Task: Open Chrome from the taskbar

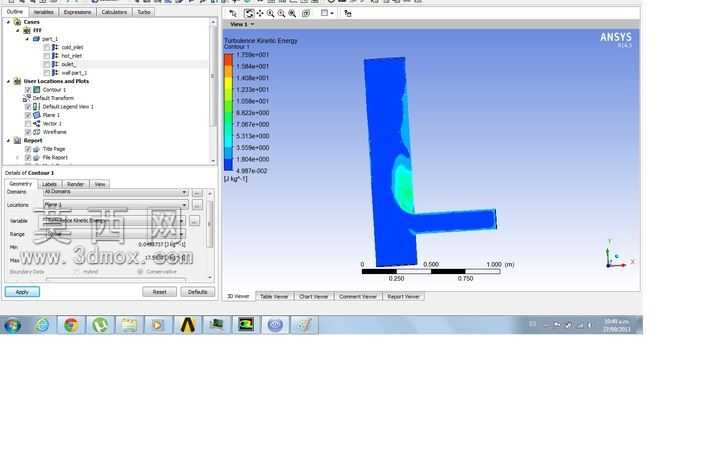Action: pyautogui.click(x=71, y=325)
